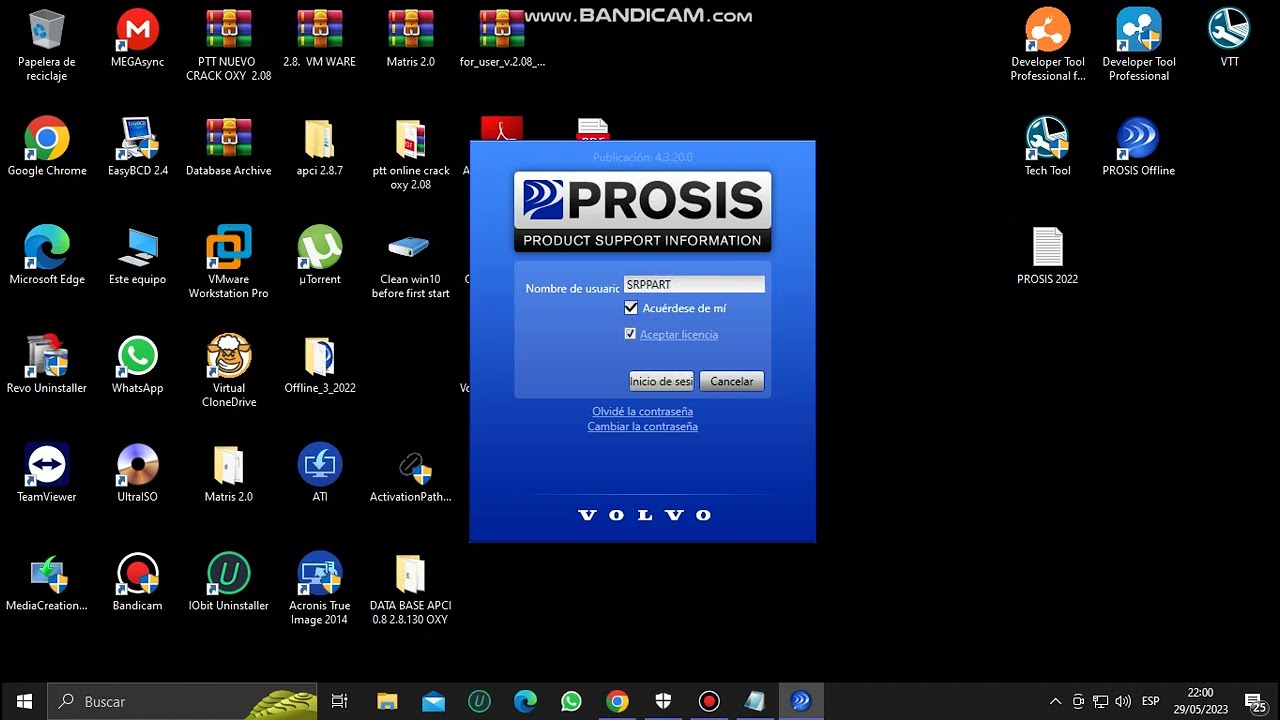1280x720 pixels.
Task: Select the Offline_3_2022 folder
Action: click(x=319, y=364)
